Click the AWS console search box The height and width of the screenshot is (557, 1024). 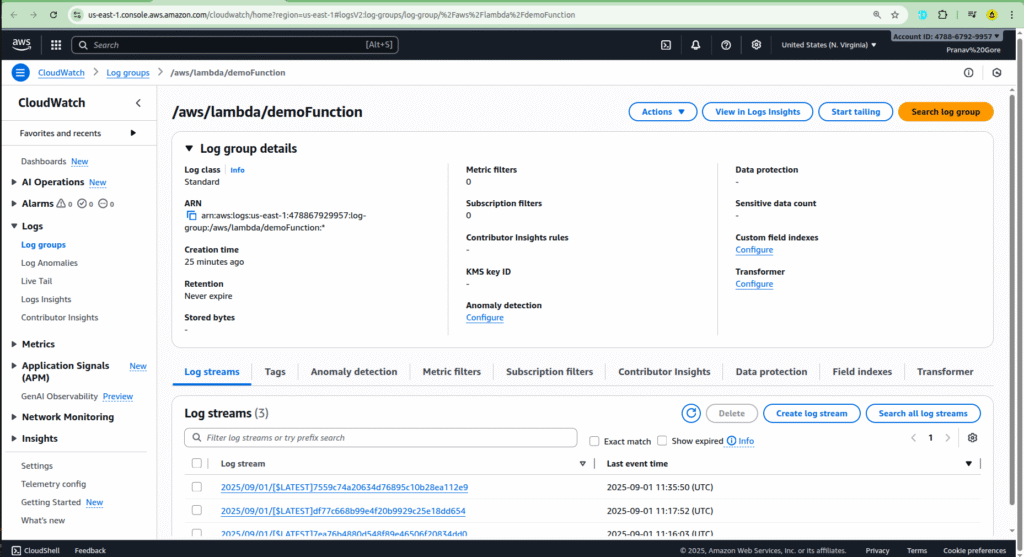click(x=235, y=45)
